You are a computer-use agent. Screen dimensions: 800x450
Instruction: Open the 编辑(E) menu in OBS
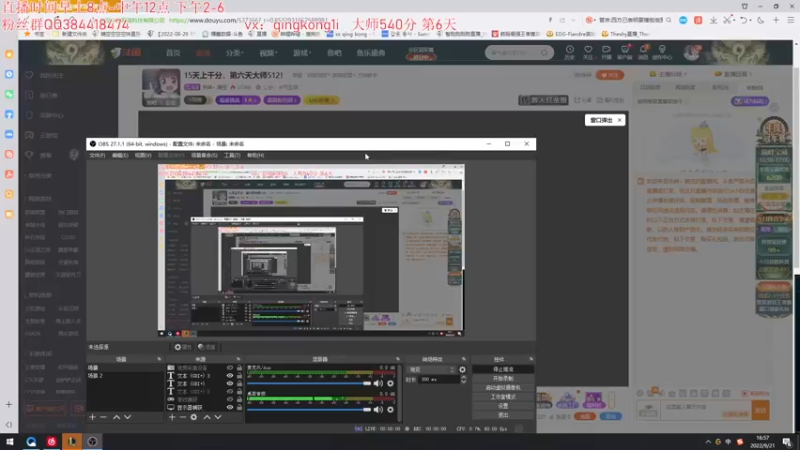click(x=120, y=155)
